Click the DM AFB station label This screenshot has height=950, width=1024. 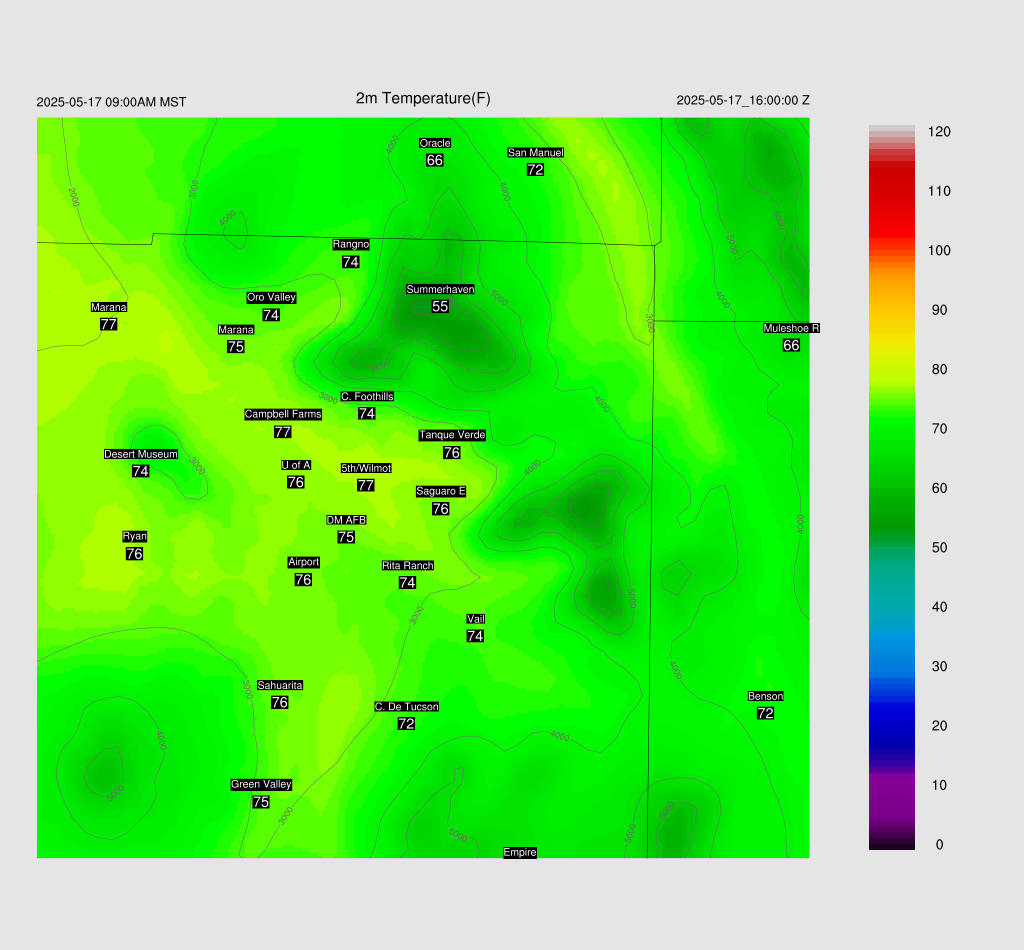pos(346,520)
